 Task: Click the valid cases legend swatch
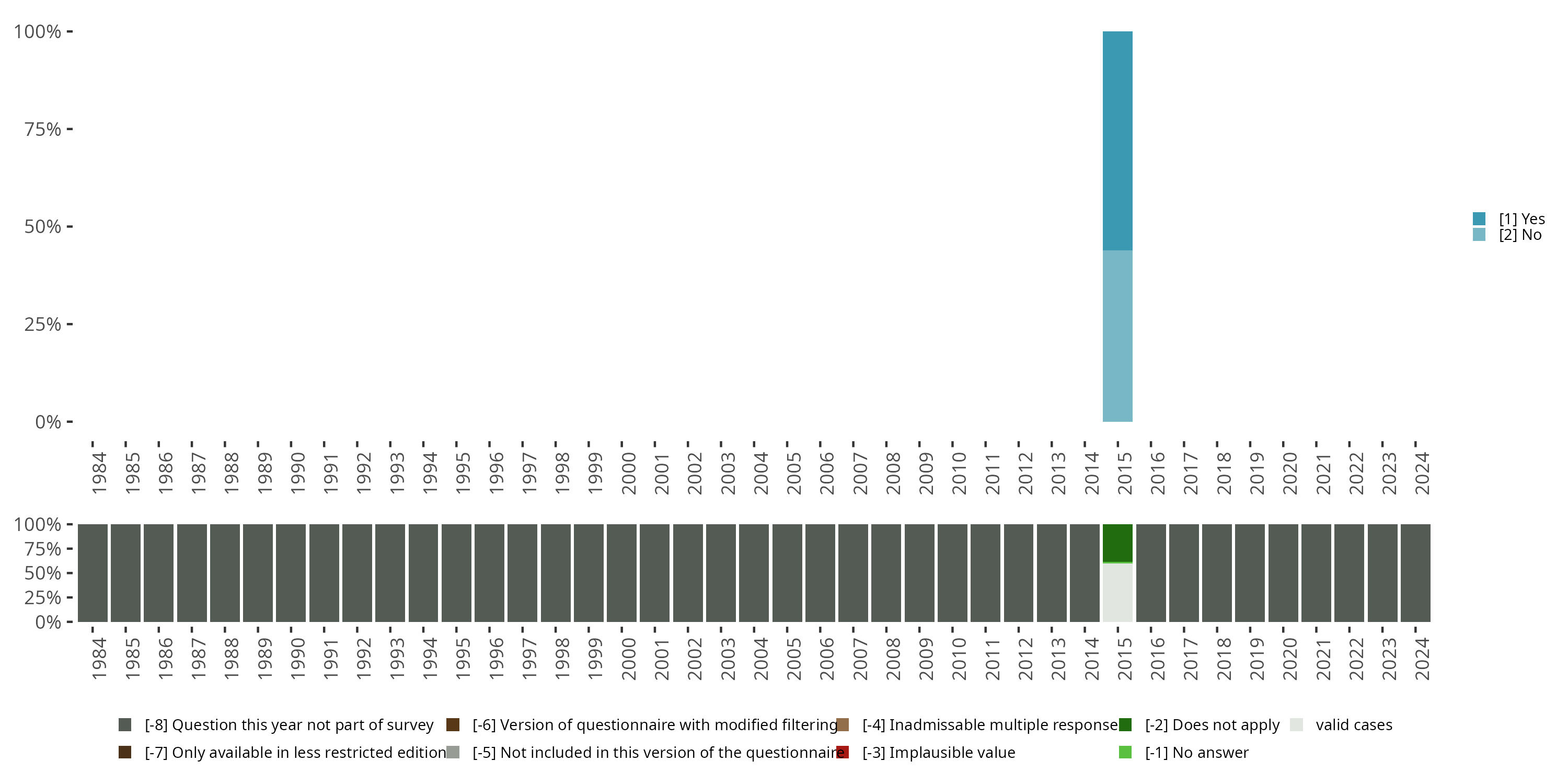tap(1297, 724)
